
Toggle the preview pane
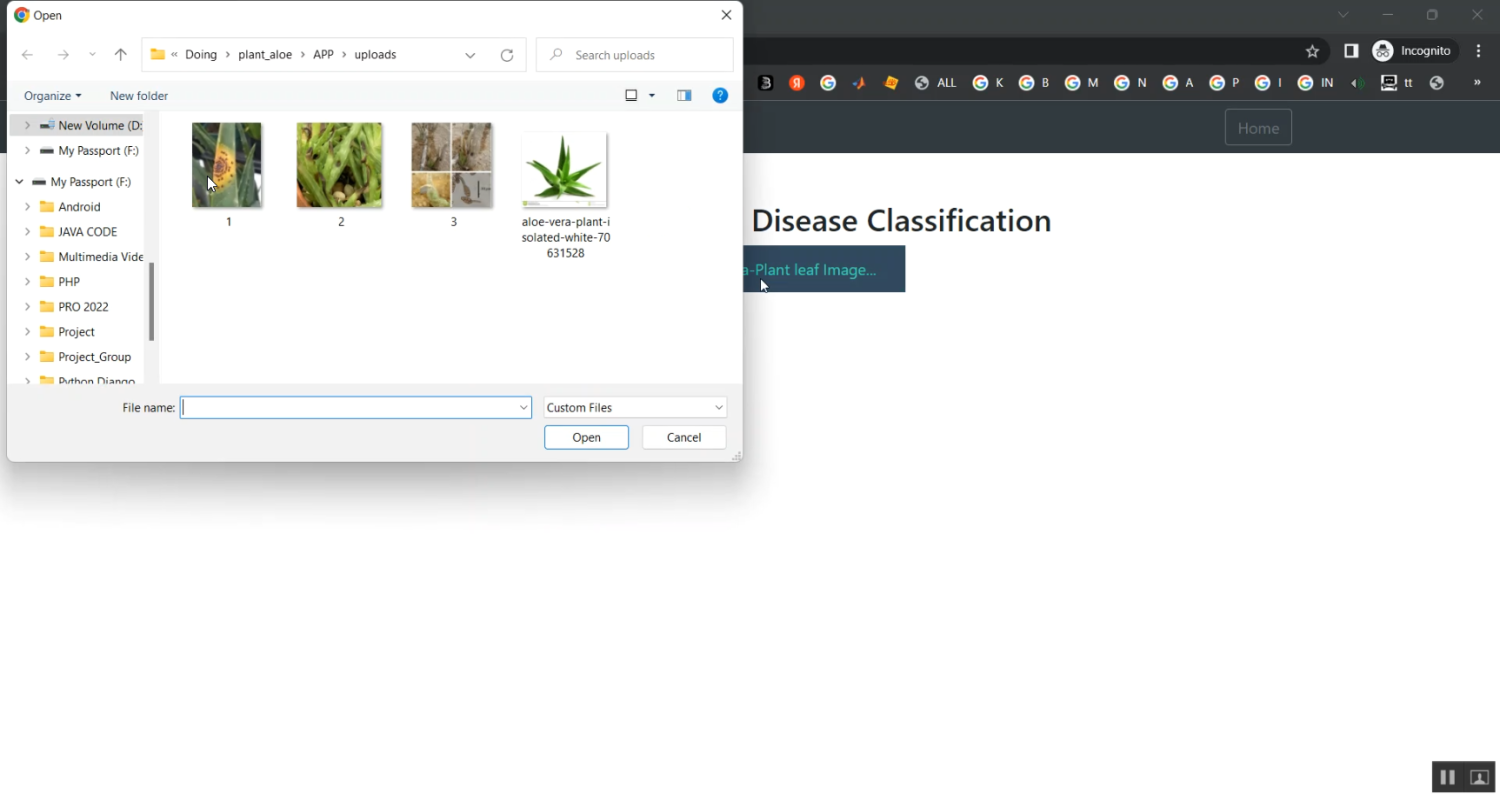(x=684, y=96)
